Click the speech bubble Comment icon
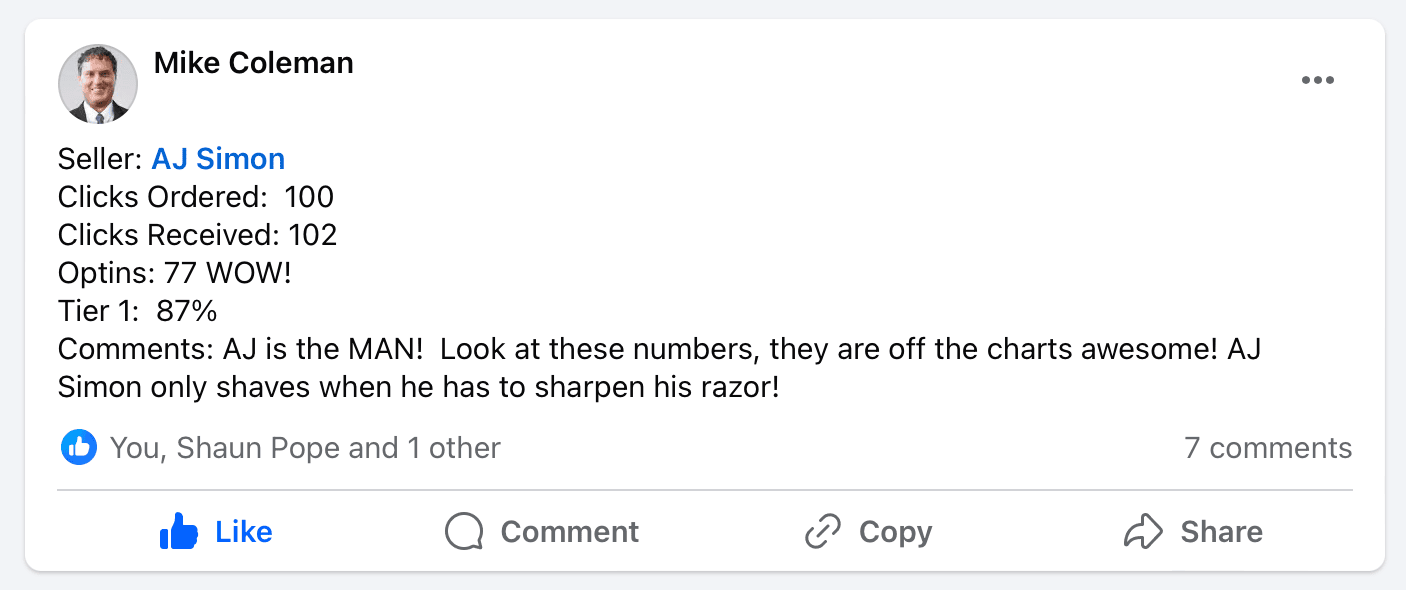The height and width of the screenshot is (590, 1406). coord(464,531)
